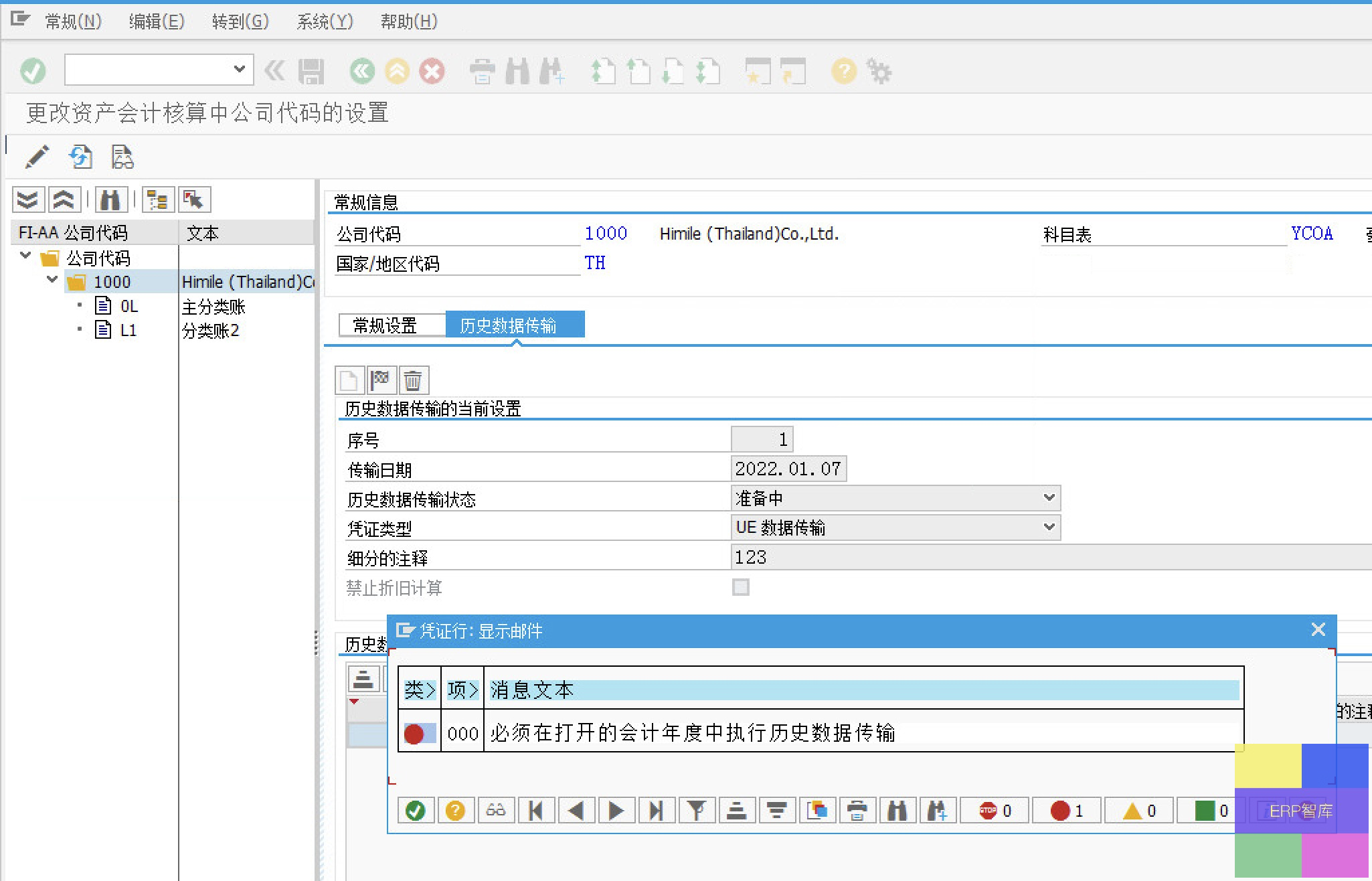Click the 序号 field
Viewport: 1372px width, 881px height.
762,439
